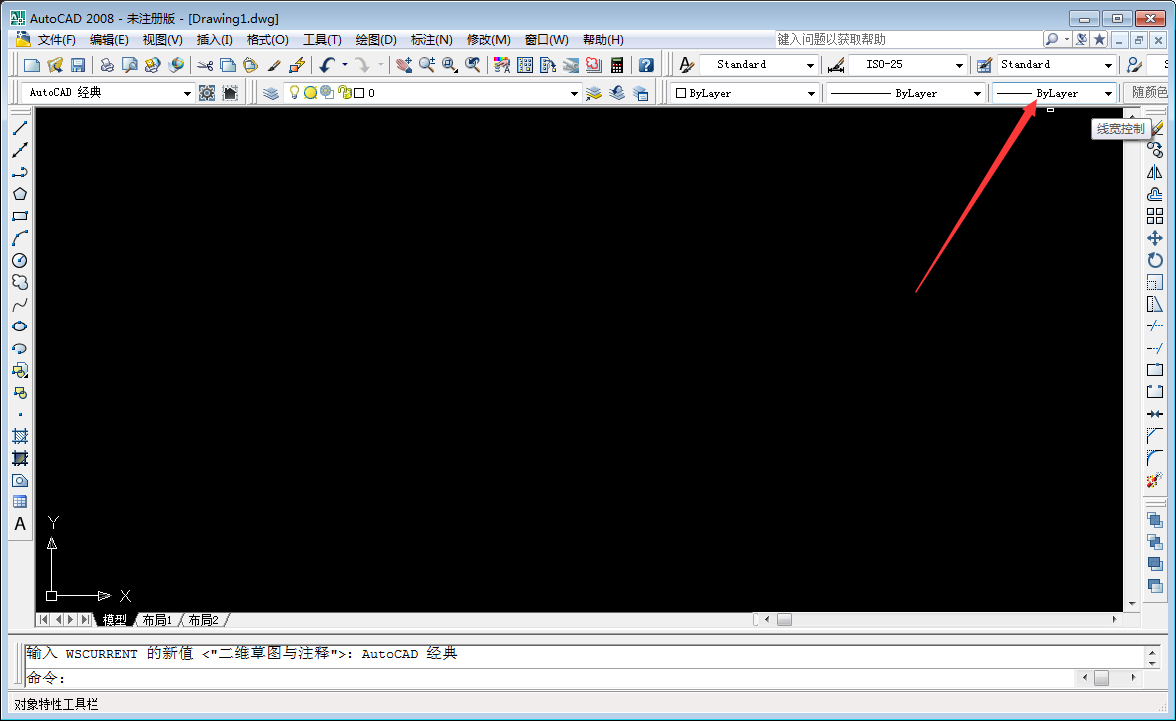Select the Line tool

[20, 127]
